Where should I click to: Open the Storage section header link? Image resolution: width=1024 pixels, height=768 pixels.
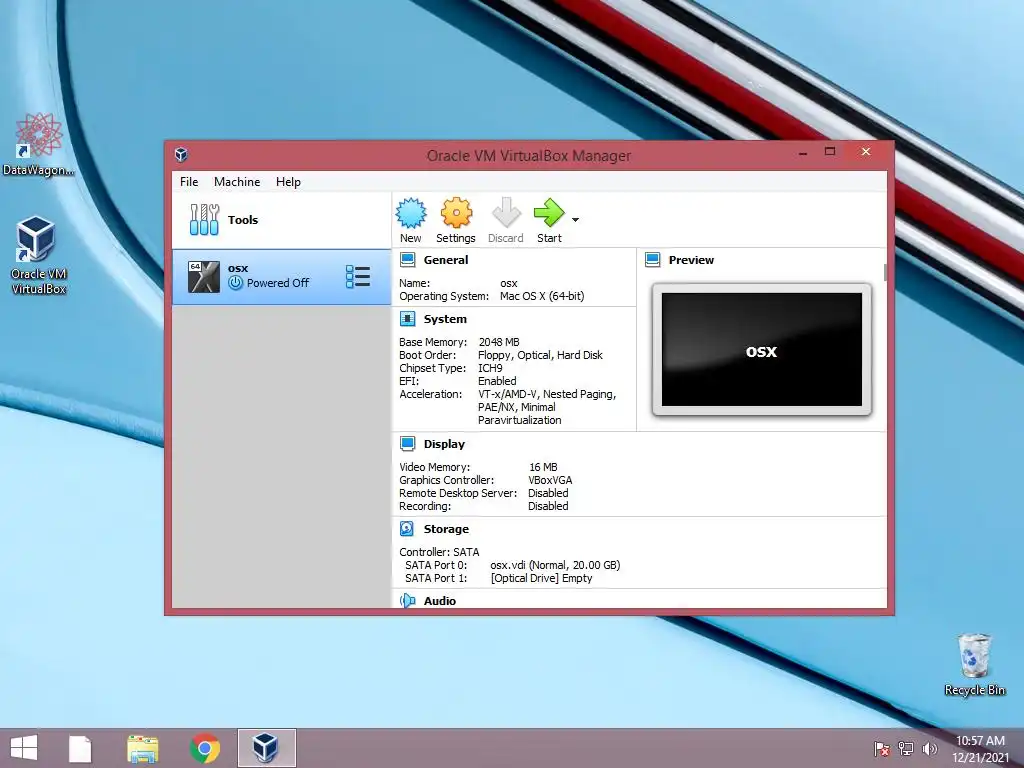[446, 528]
